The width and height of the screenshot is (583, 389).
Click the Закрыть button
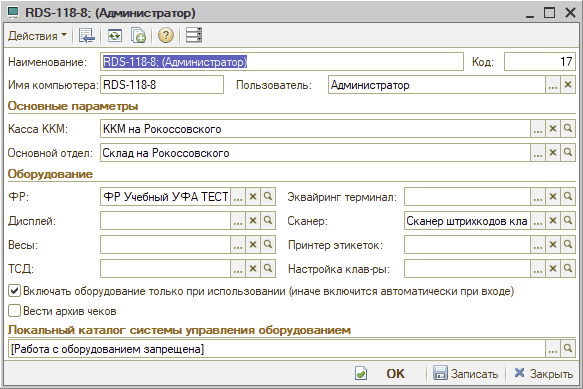[x=543, y=373]
